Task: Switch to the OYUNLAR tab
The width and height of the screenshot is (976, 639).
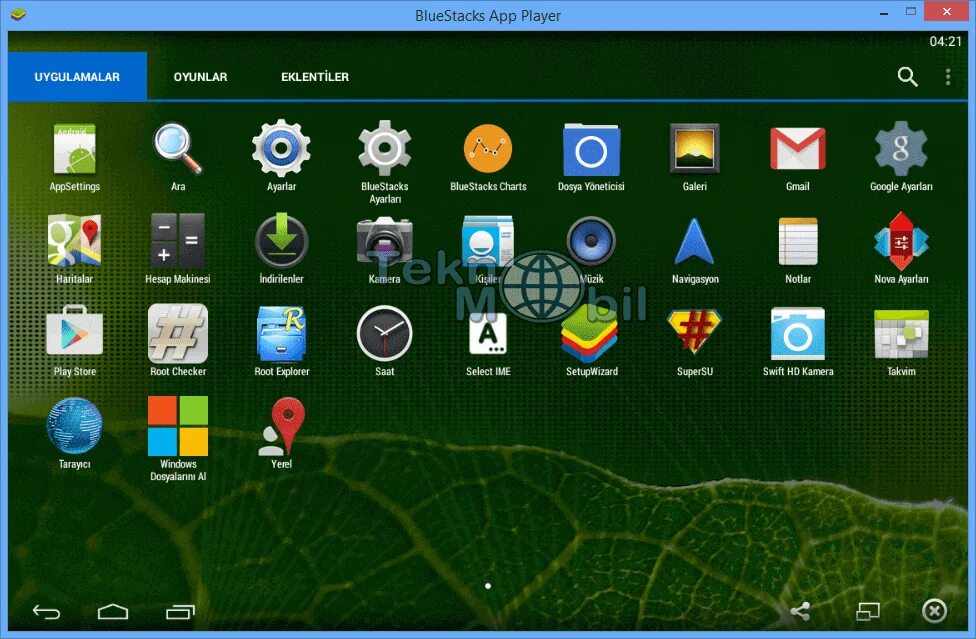Action: 200,77
